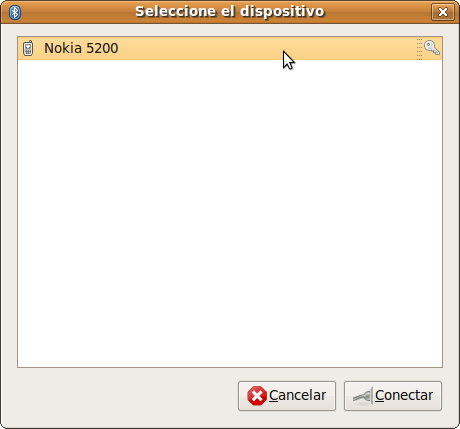Click the red X icon on Cancelar
Viewport: 460px width, 429px height.
click(257, 396)
